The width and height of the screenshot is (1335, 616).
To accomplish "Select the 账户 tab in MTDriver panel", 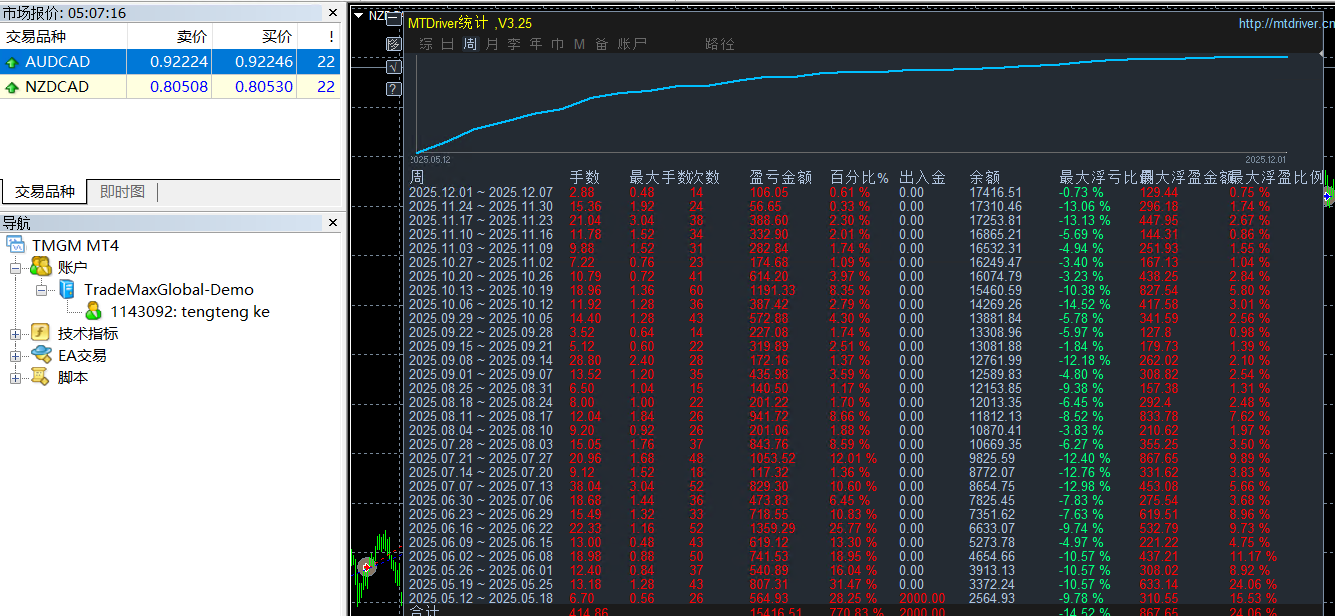I will [x=632, y=44].
